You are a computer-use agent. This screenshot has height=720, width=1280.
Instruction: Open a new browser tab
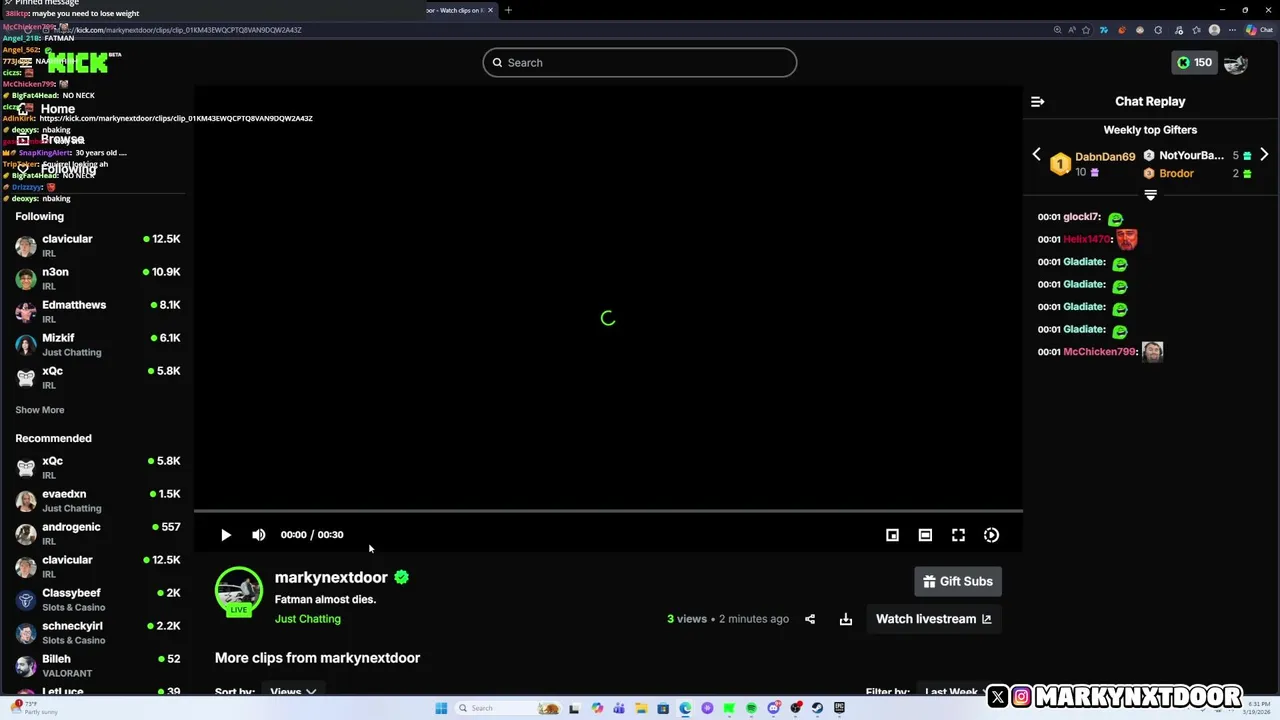[508, 10]
